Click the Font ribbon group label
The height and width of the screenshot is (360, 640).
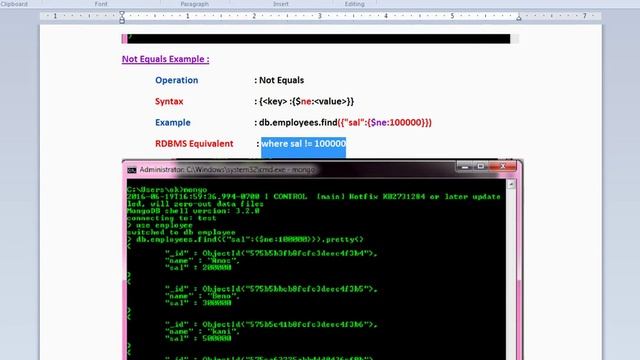click(x=101, y=4)
